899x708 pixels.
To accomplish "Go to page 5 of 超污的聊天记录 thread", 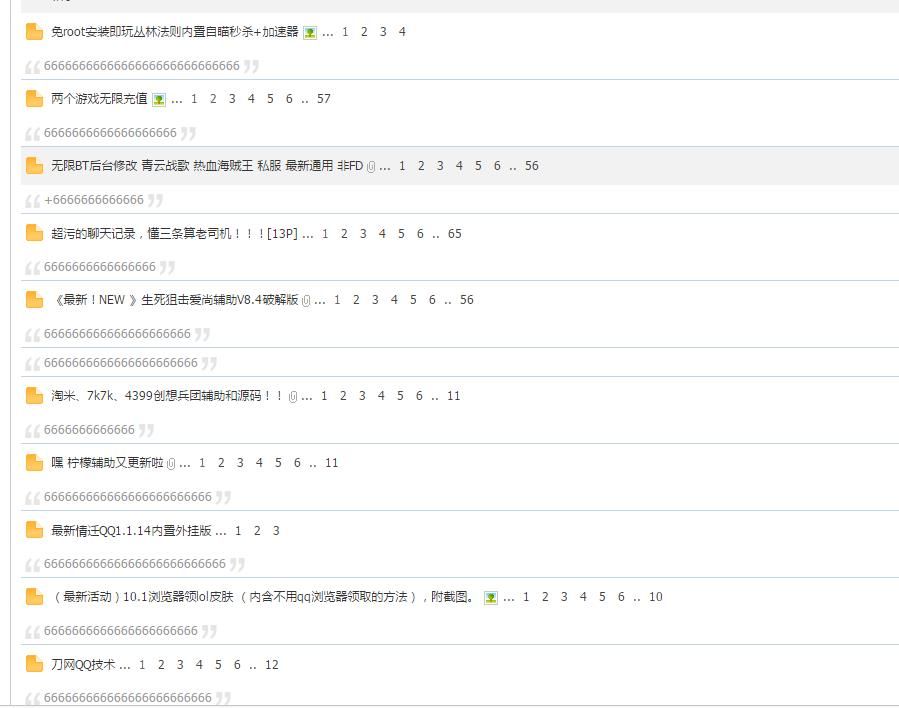I will (x=401, y=234).
